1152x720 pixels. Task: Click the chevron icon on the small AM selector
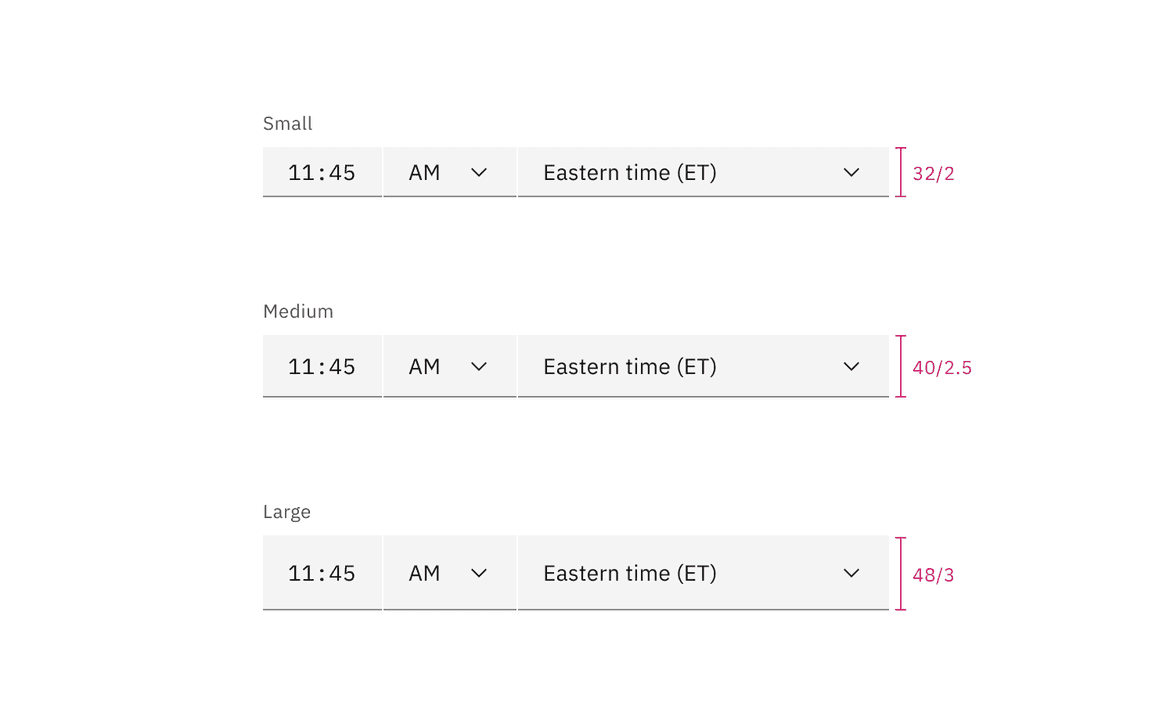[x=479, y=172]
